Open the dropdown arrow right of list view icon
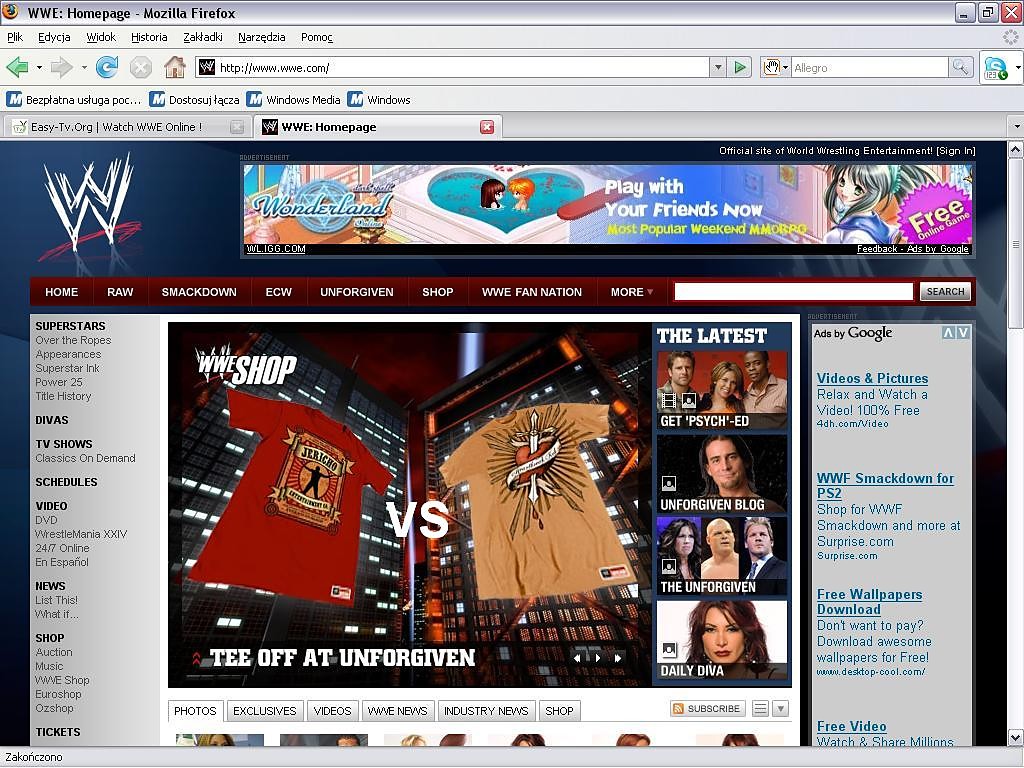This screenshot has width=1024, height=768. point(780,709)
